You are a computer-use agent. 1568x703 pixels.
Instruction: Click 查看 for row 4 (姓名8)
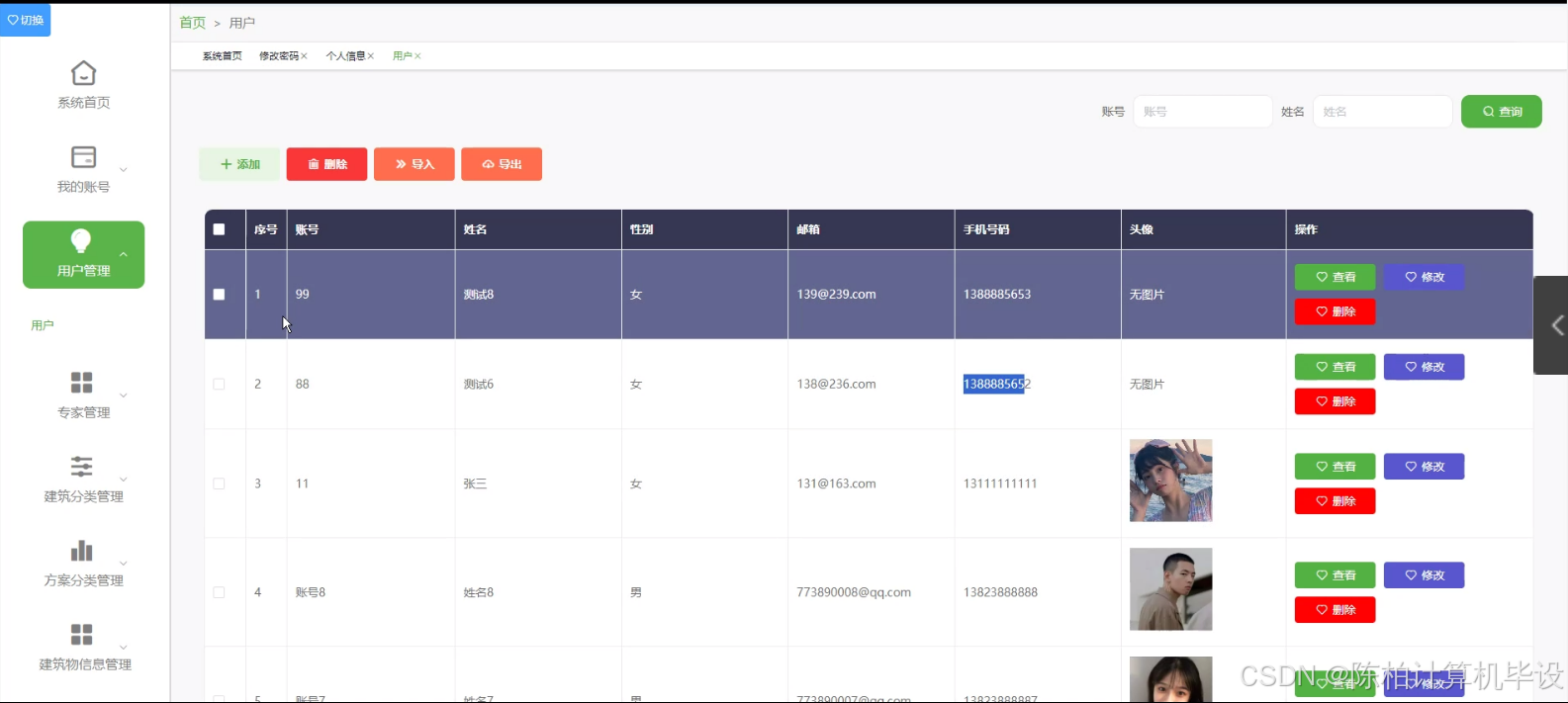(x=1336, y=575)
